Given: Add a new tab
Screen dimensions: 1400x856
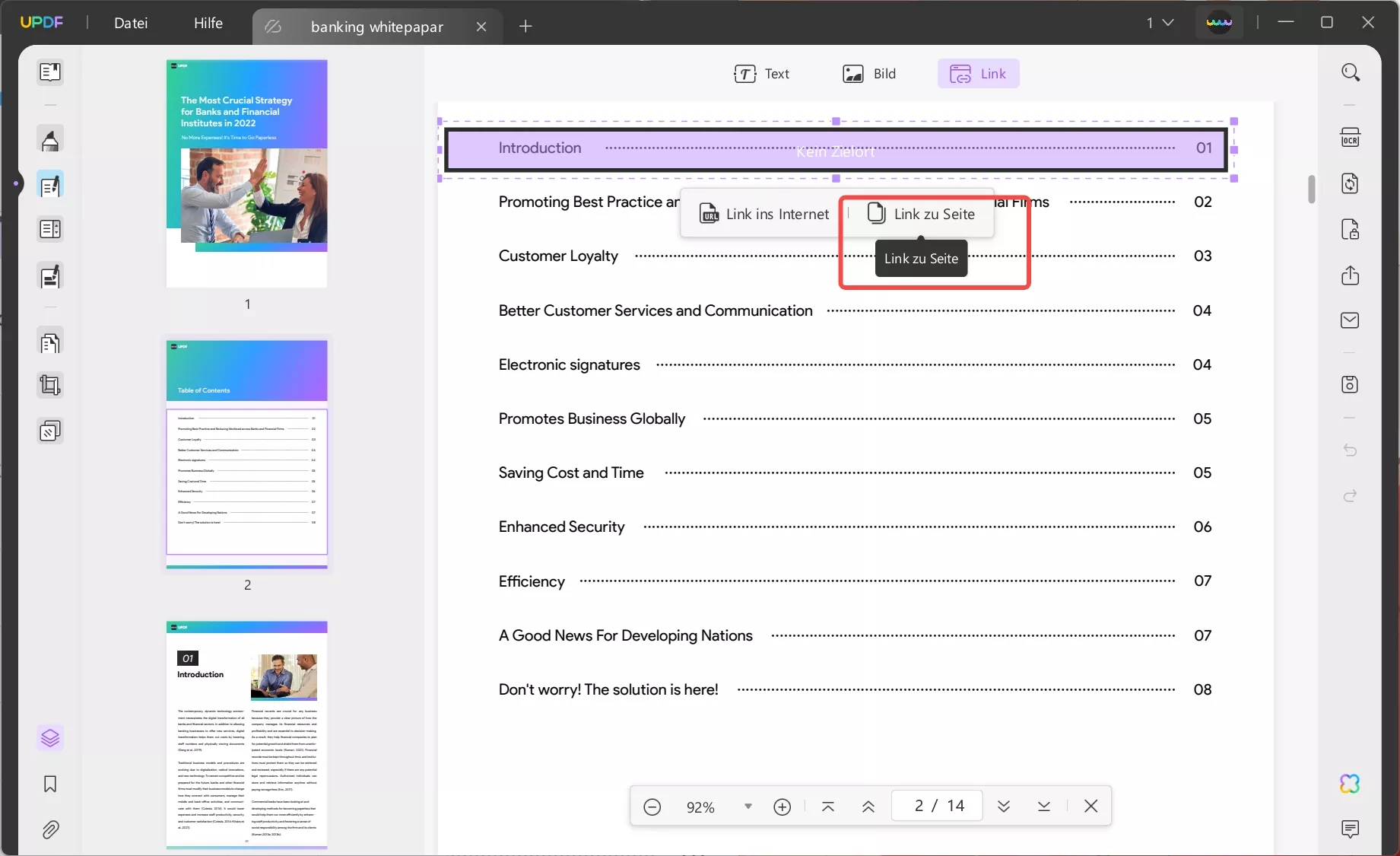Looking at the screenshot, I should [x=525, y=27].
